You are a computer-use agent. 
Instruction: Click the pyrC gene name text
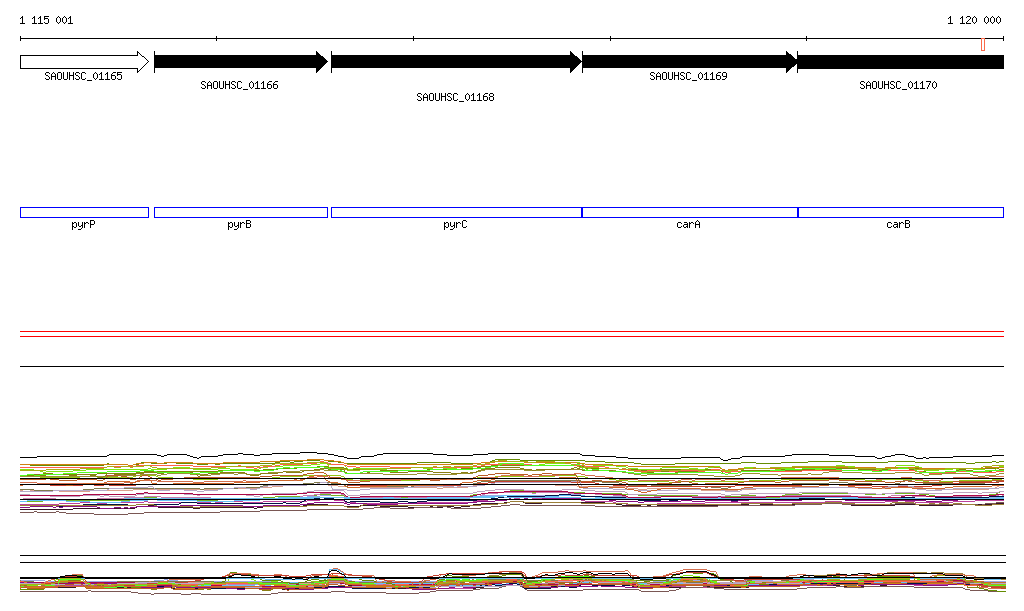(x=455, y=225)
